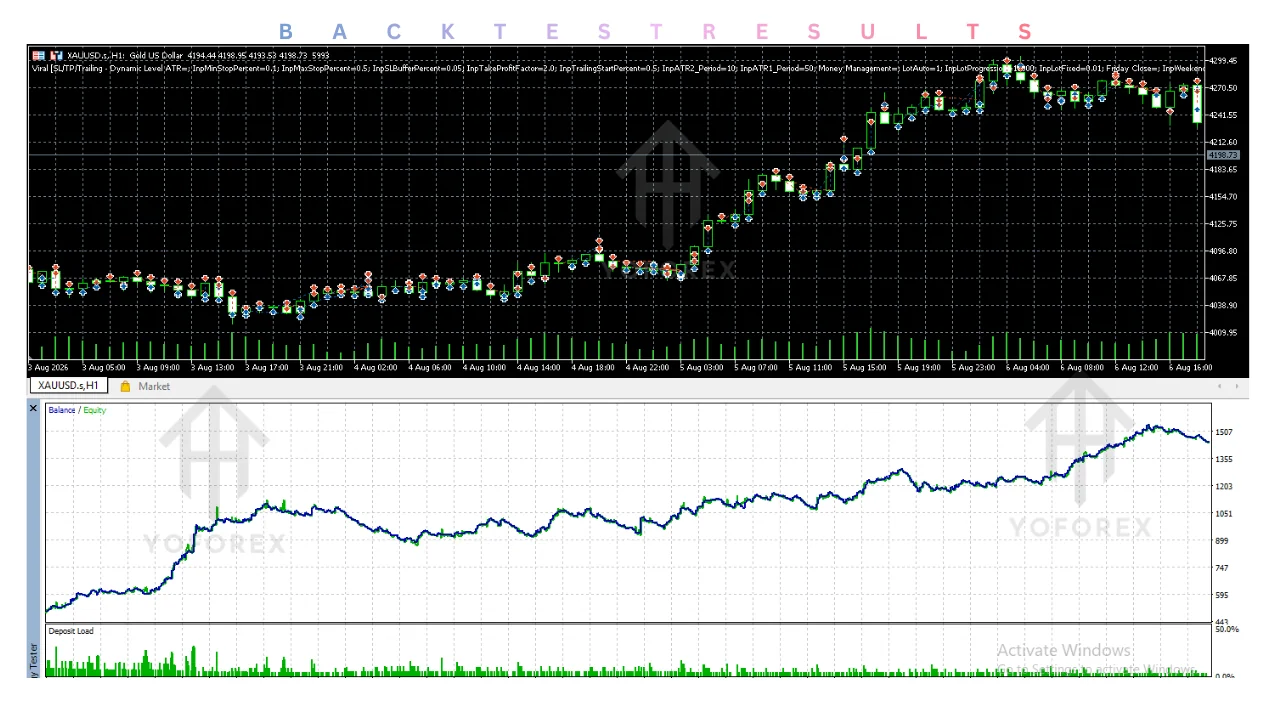This screenshot has height=720, width=1280.
Task: Click the Depth of Market icon in the chart header
Action: (x=57, y=55)
